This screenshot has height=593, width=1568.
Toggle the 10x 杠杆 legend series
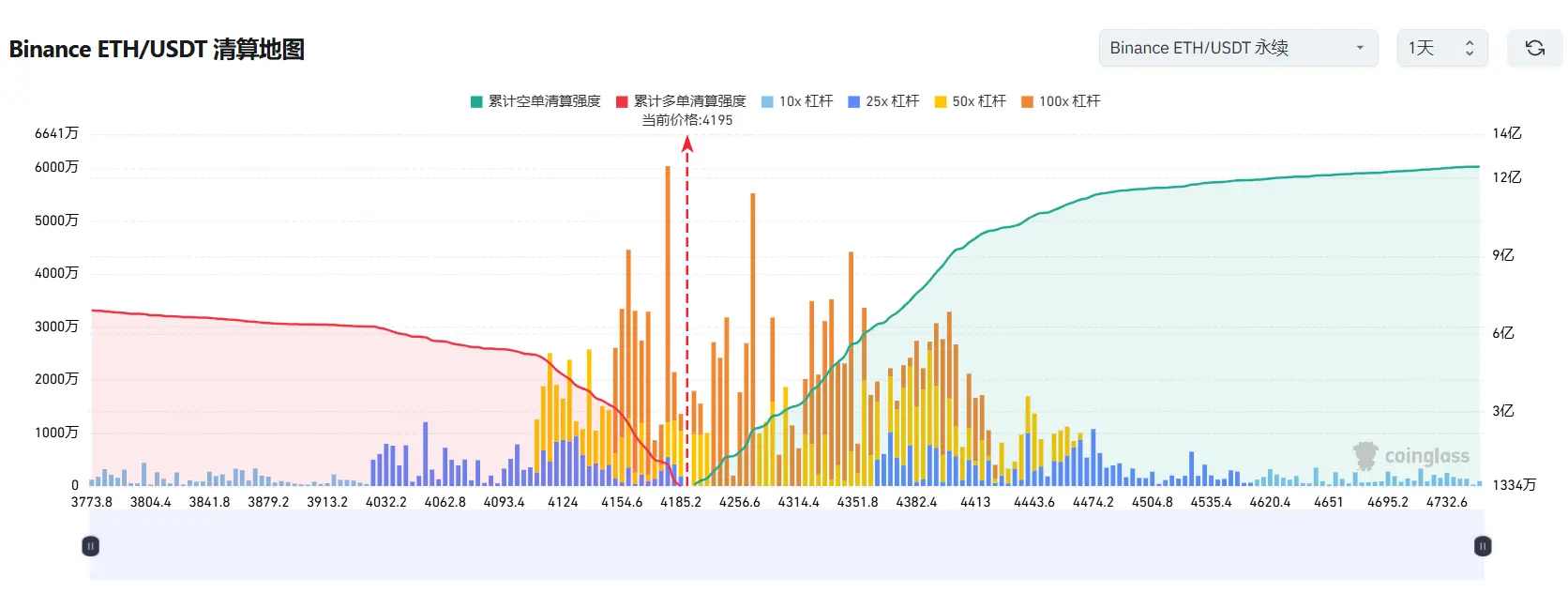[797, 101]
